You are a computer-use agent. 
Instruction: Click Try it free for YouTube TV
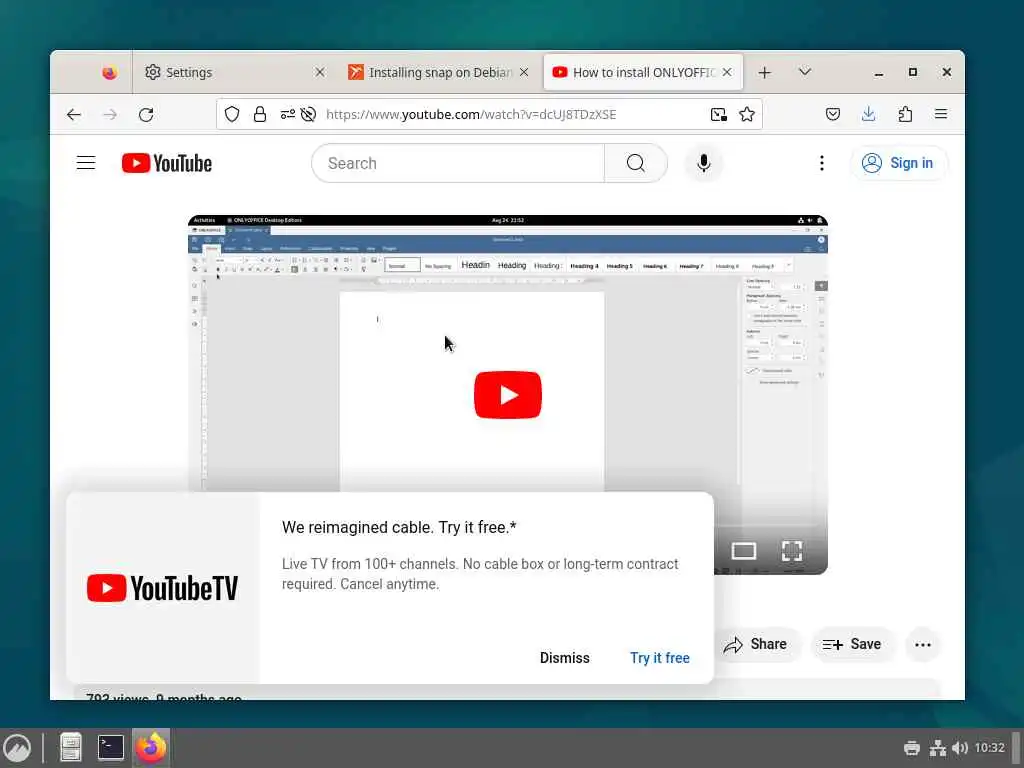tap(660, 658)
